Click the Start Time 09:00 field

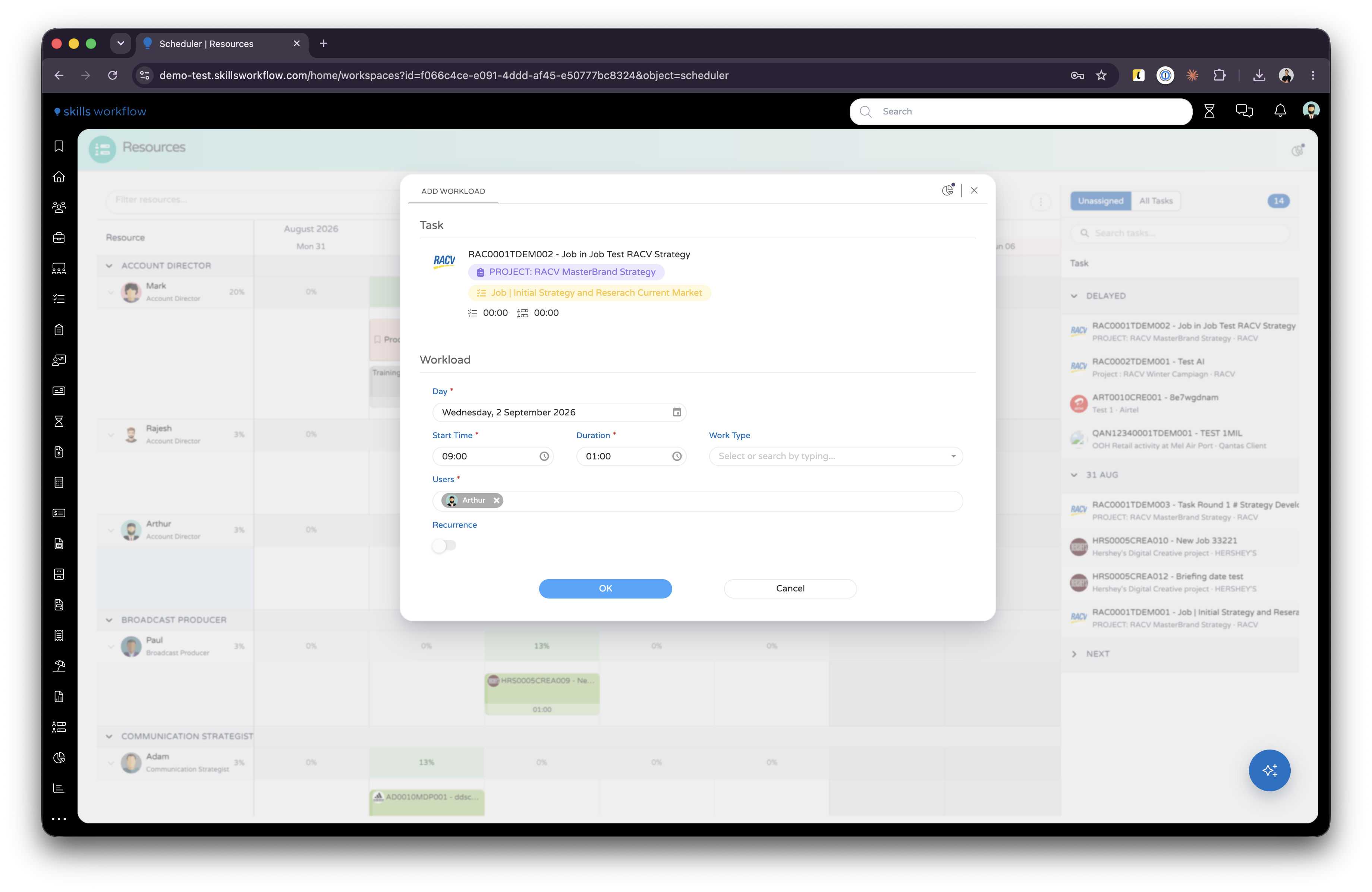pyautogui.click(x=492, y=457)
